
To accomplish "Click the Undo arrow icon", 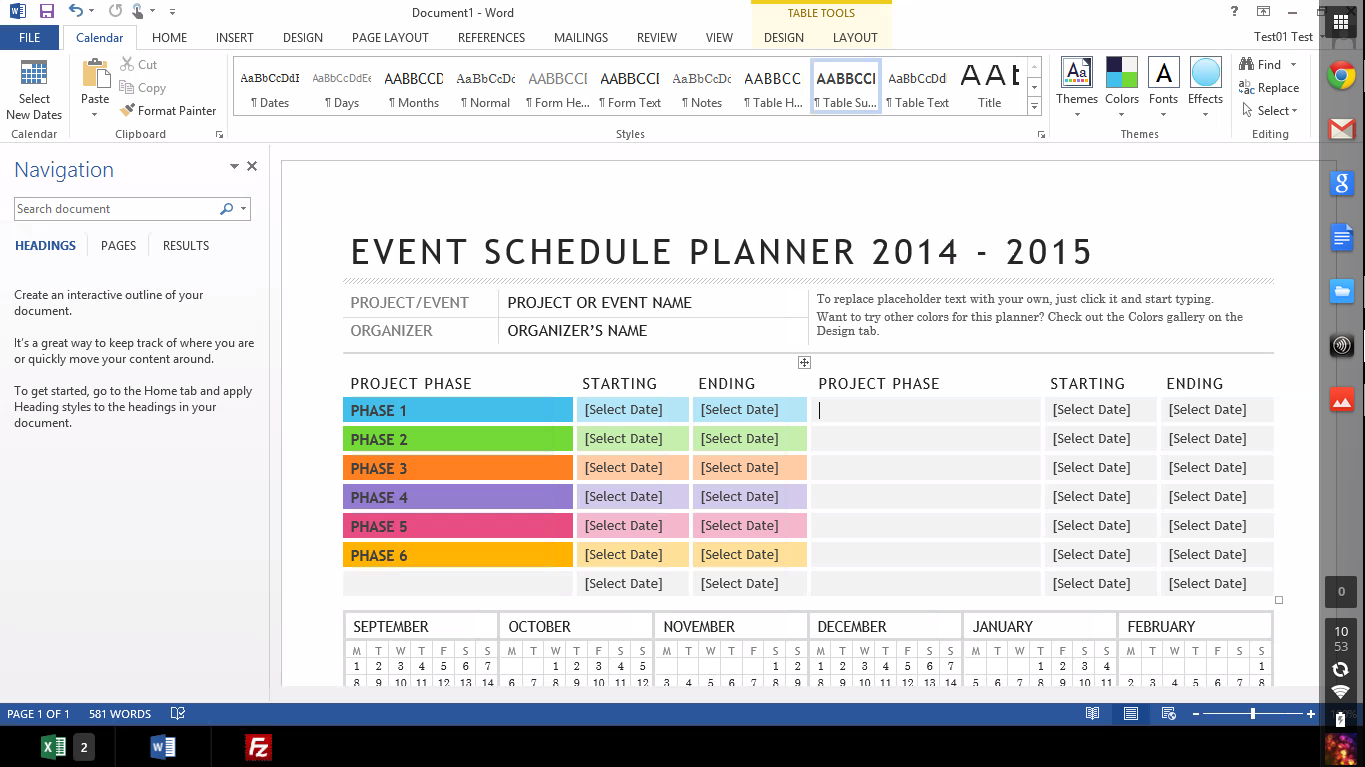I will [x=76, y=12].
